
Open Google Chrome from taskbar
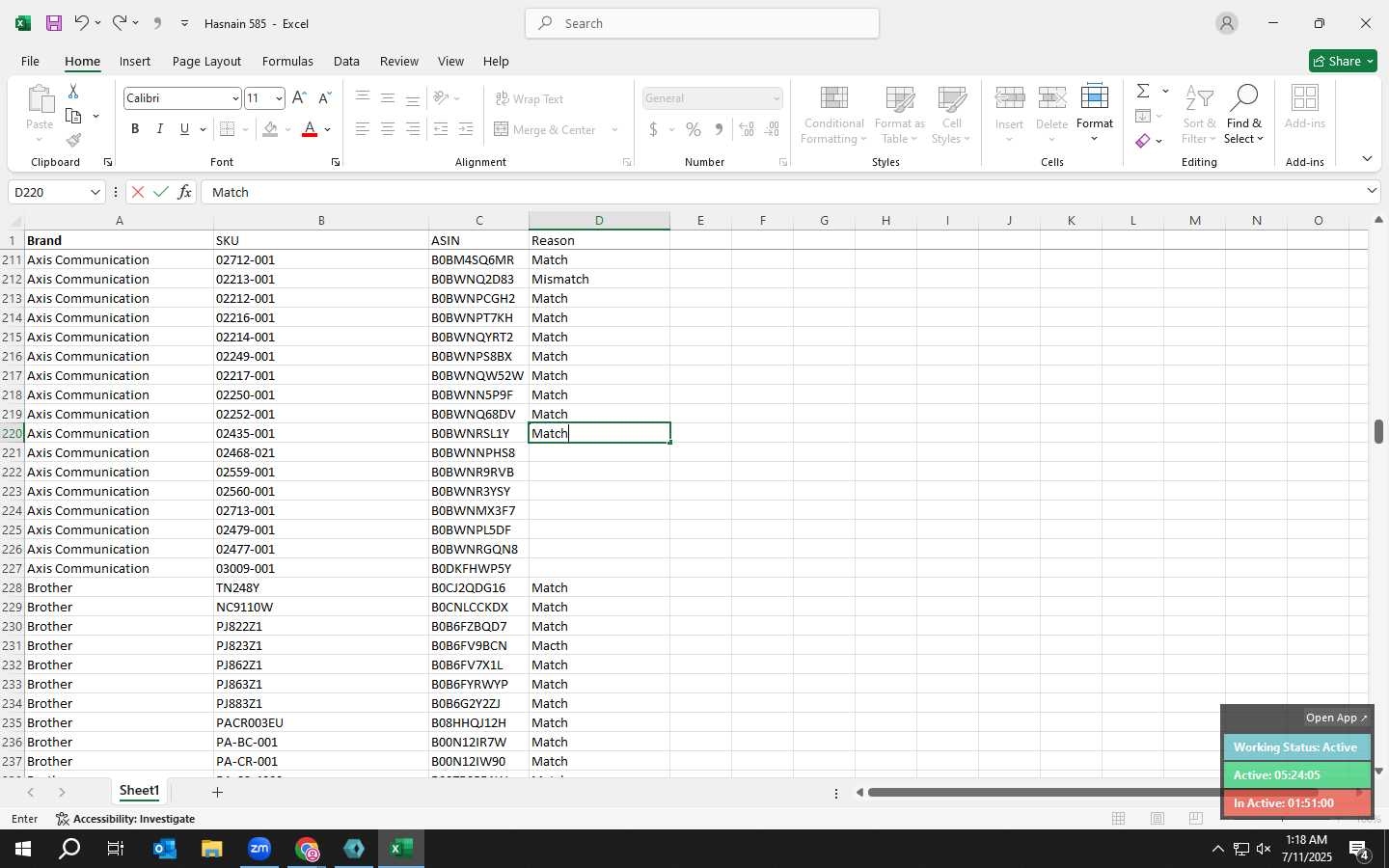coord(308,850)
